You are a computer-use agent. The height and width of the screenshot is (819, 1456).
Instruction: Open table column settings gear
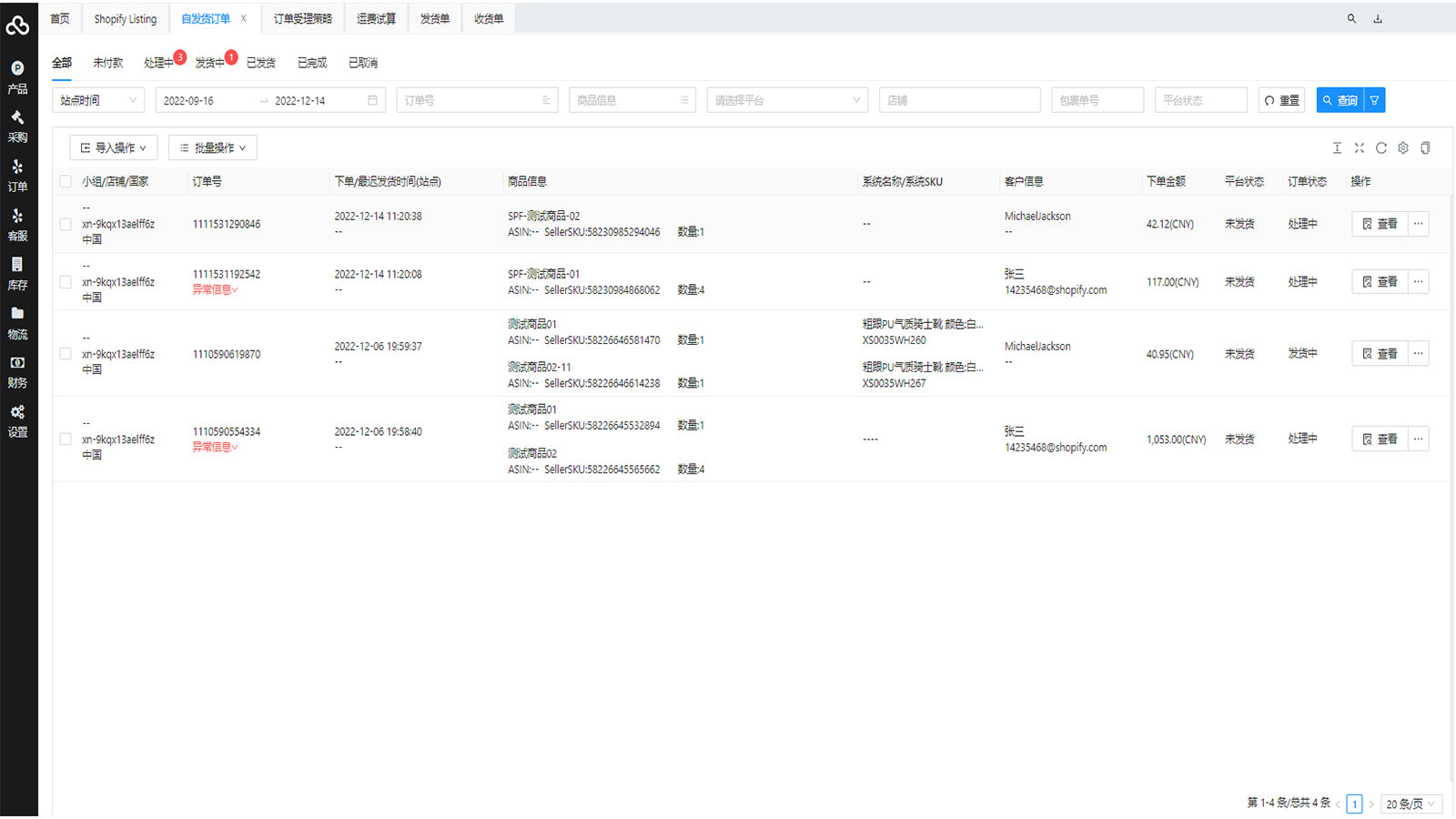1403,147
